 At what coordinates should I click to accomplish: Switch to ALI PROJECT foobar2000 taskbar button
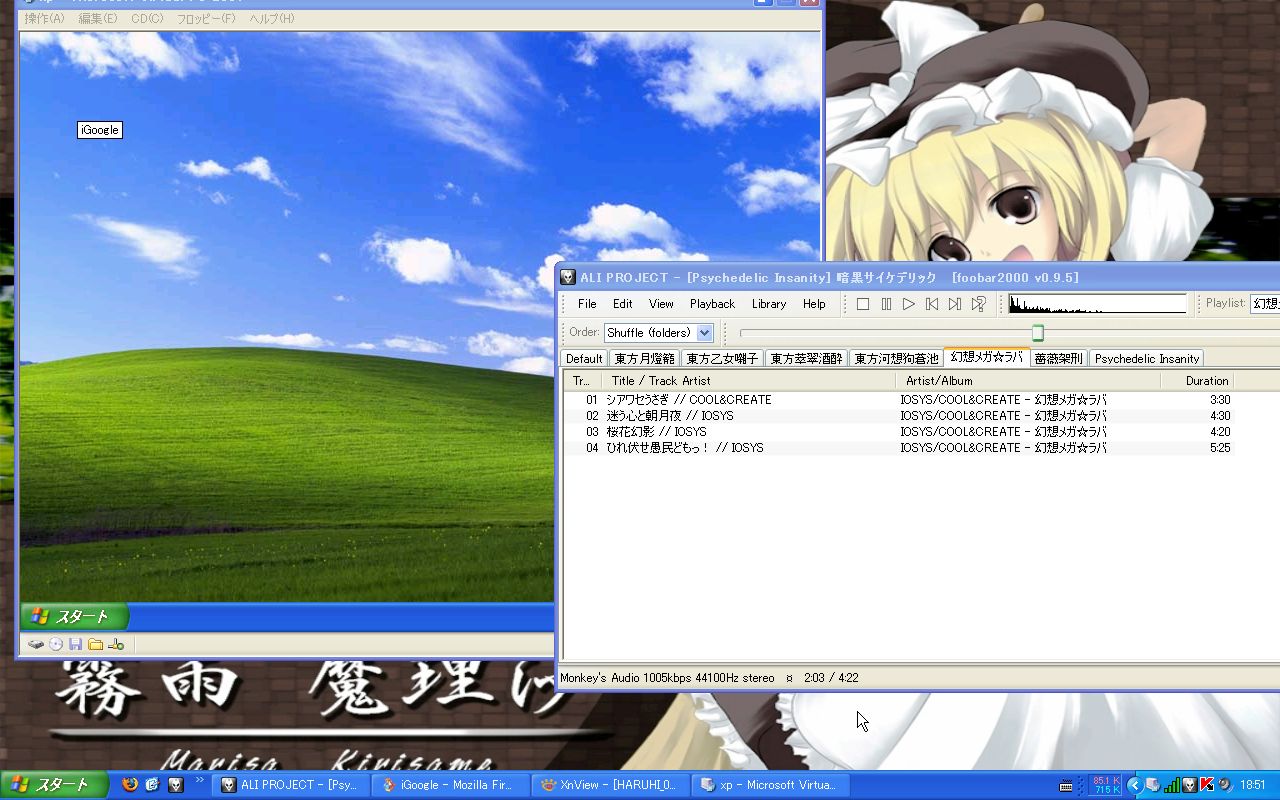(291, 785)
